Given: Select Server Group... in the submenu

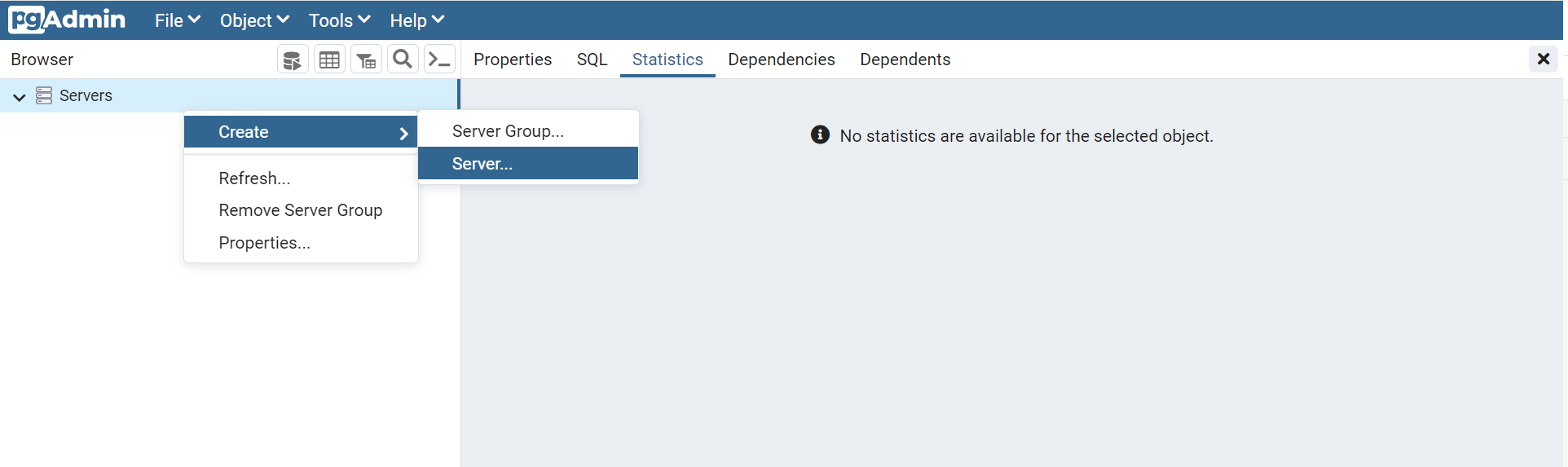Looking at the screenshot, I should point(508,131).
